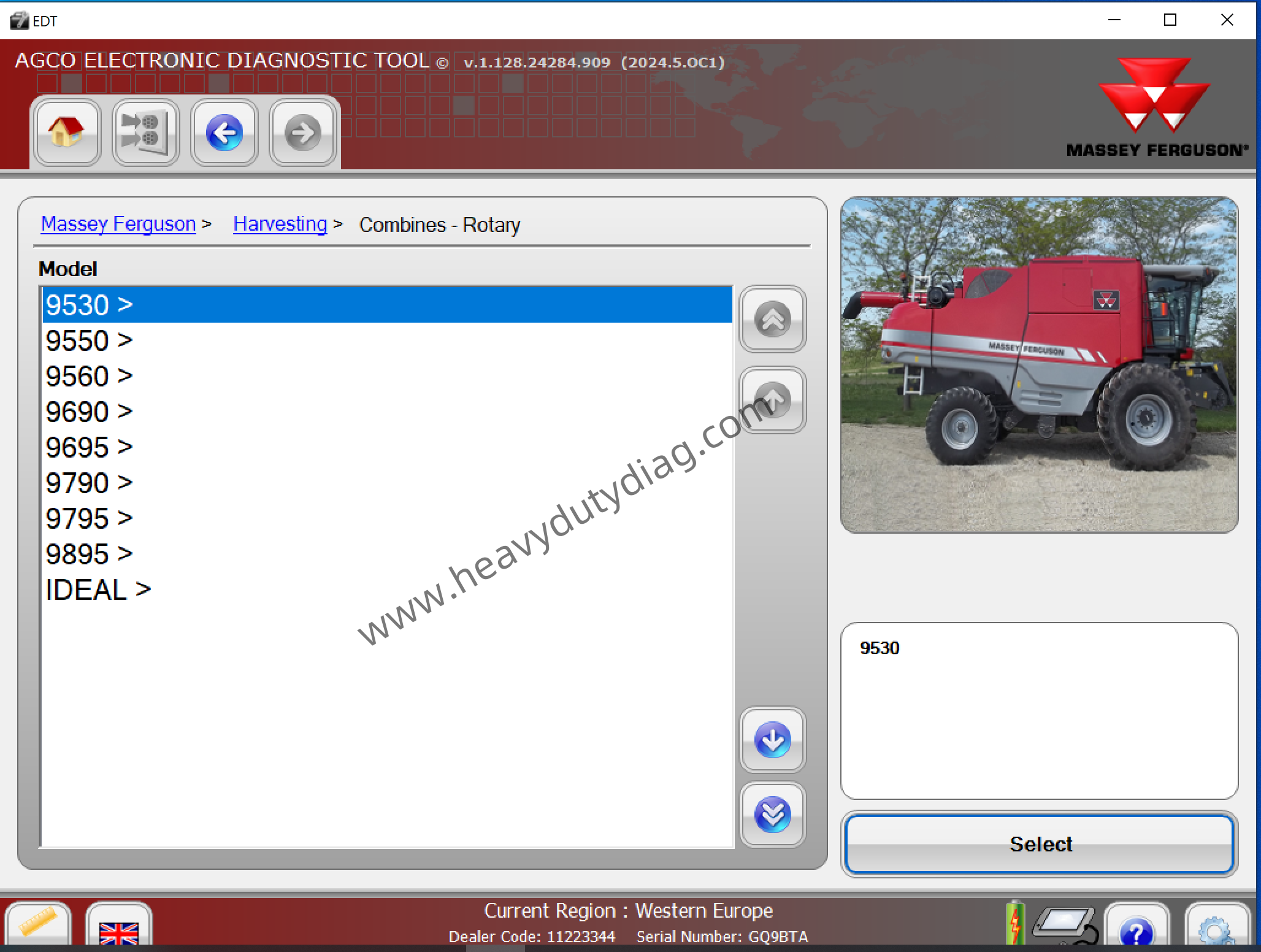1261x952 pixels.
Task: Move model selection up one
Action: [772, 400]
